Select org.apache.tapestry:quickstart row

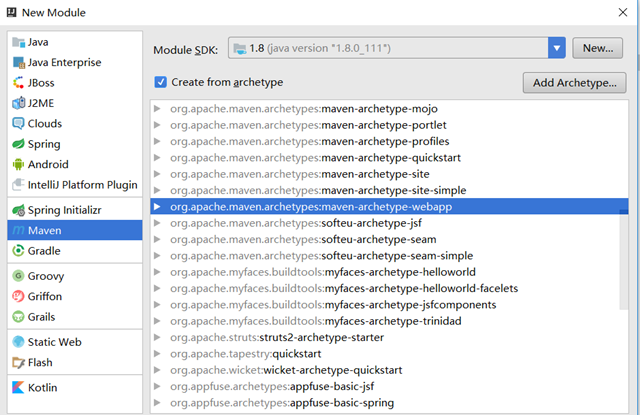[x=389, y=354]
